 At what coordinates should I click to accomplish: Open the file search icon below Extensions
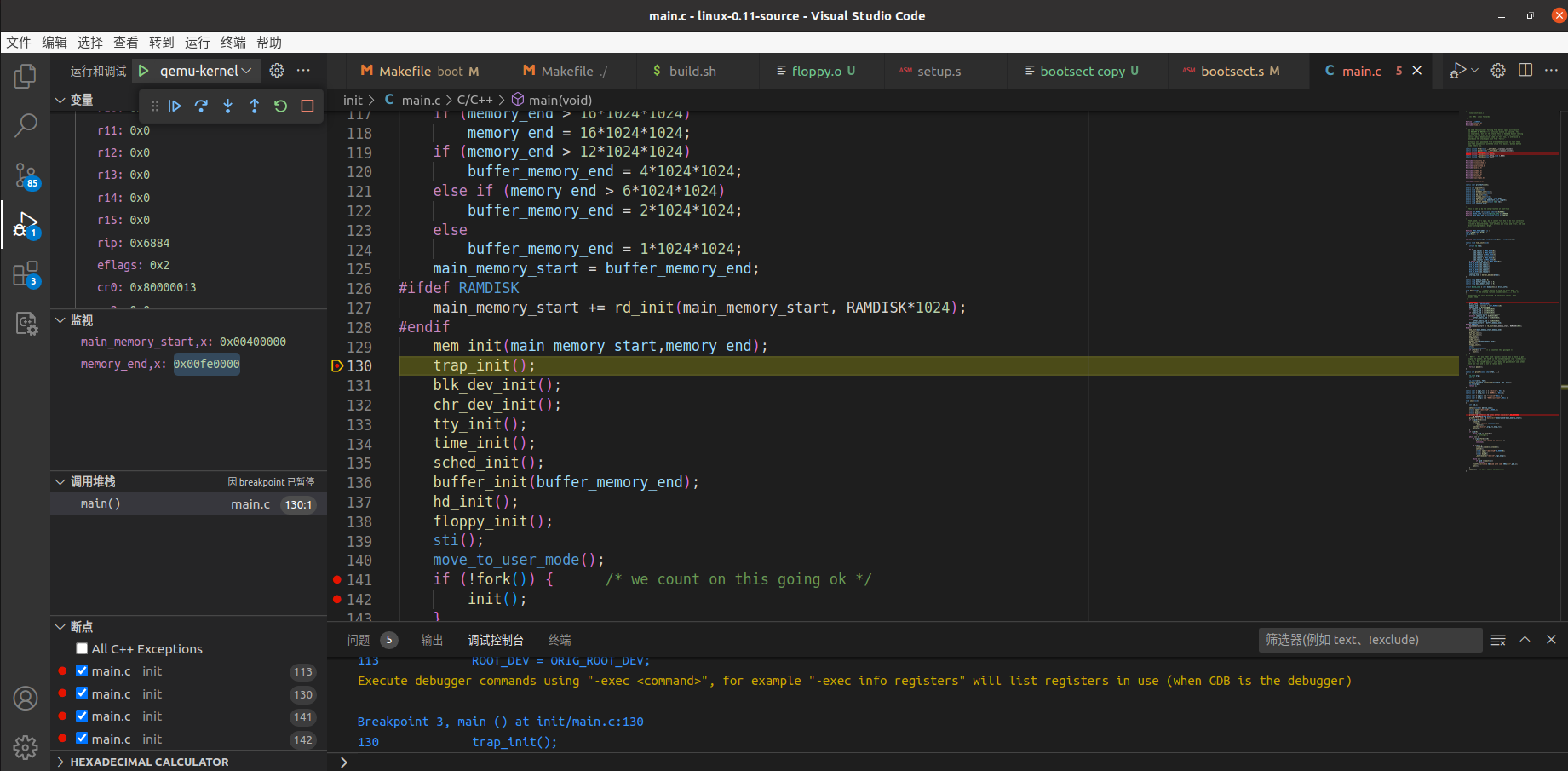(x=26, y=324)
